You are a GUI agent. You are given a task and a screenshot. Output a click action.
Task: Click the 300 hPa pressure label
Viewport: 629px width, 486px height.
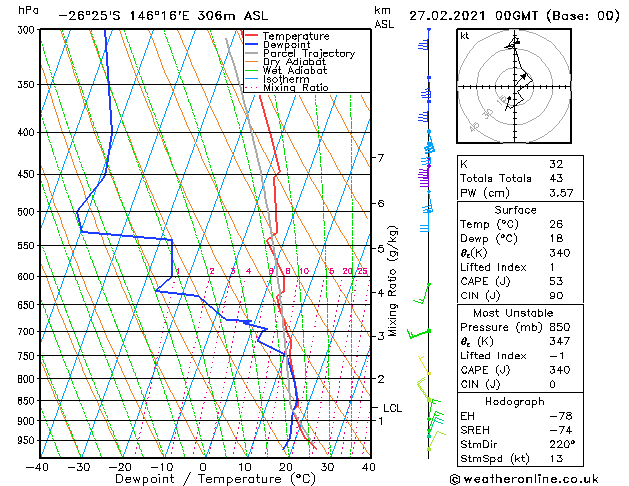pos(28,30)
